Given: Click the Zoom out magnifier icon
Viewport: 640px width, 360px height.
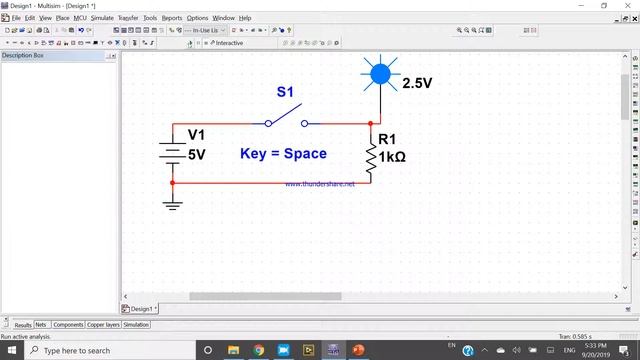Looking at the screenshot, I should [467, 30].
